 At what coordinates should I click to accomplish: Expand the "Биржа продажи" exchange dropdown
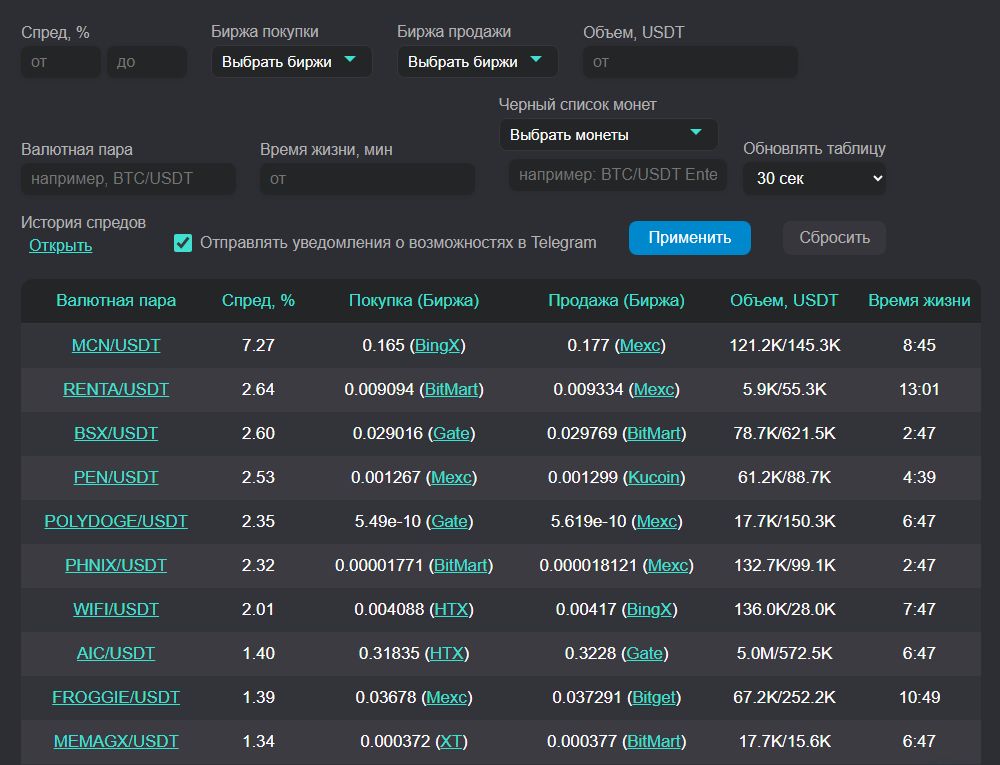pos(477,62)
